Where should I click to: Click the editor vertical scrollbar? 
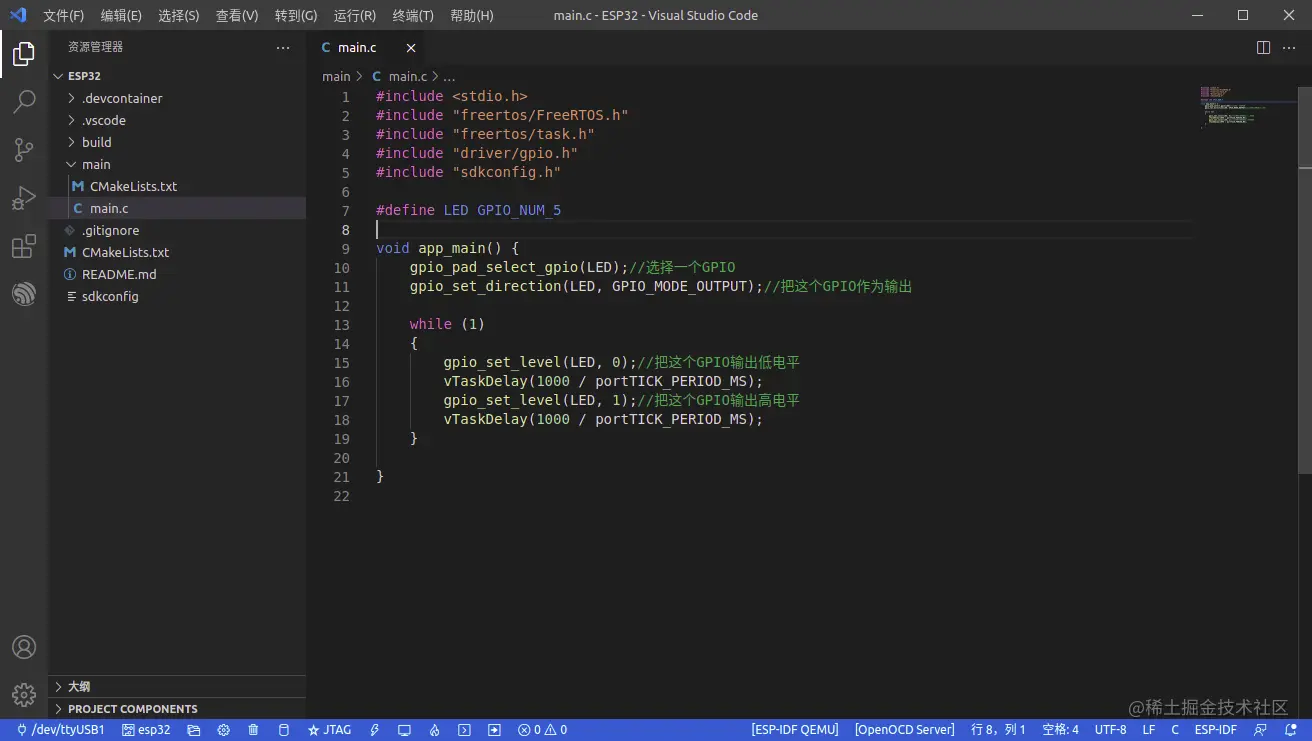tap(1305, 280)
